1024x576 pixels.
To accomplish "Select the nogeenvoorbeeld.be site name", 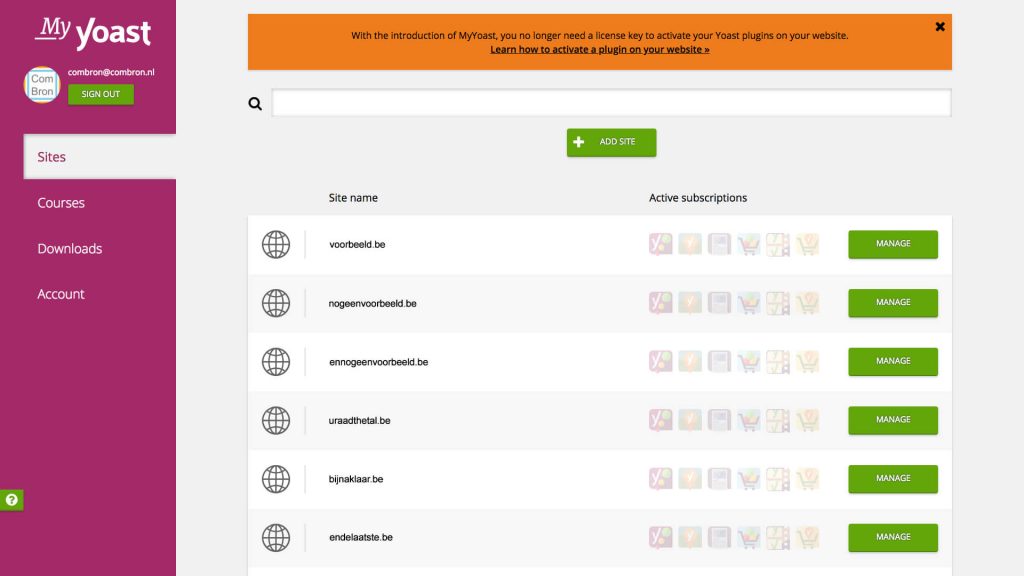I will pyautogui.click(x=372, y=303).
